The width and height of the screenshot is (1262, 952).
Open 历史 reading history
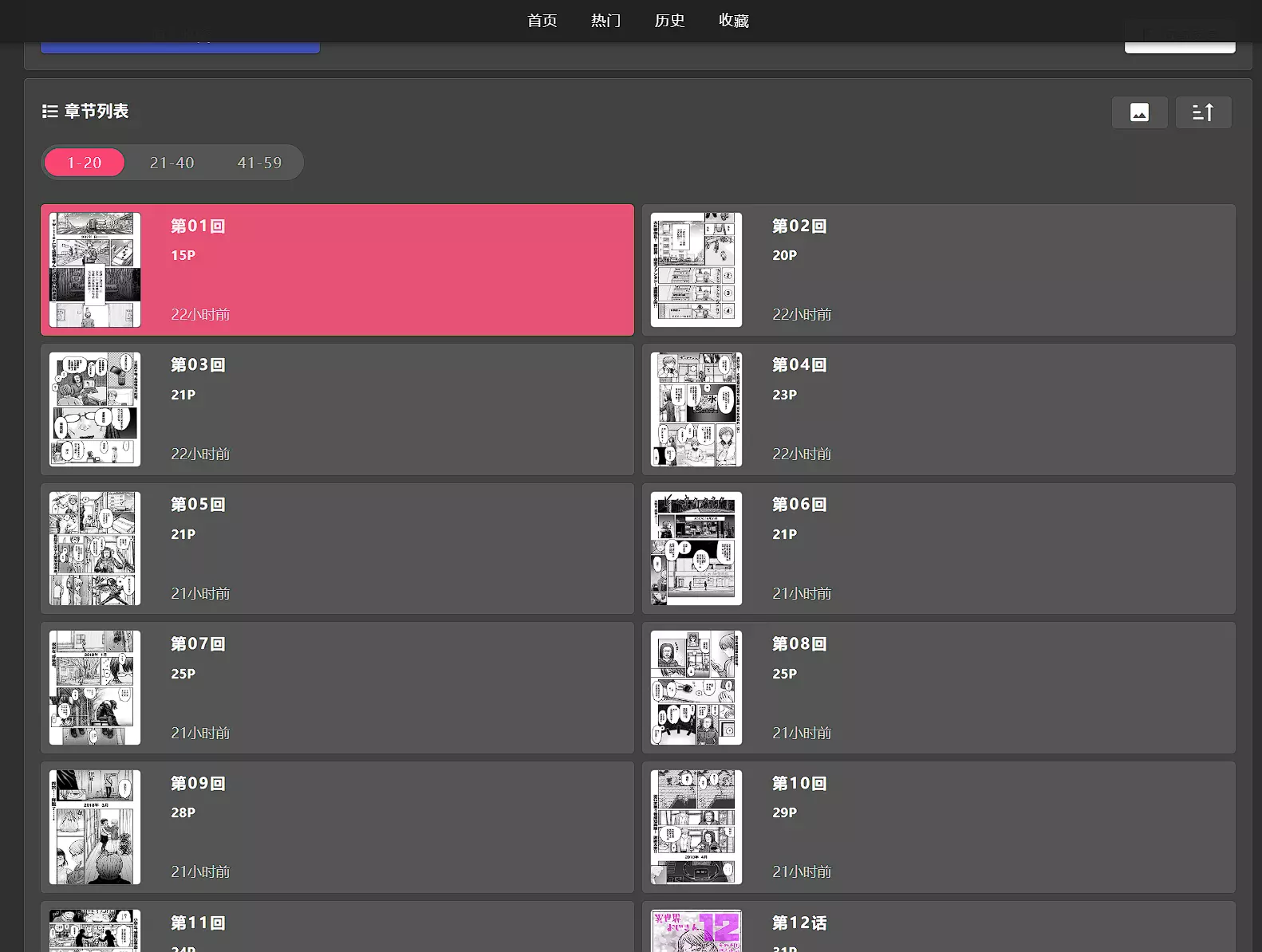click(669, 21)
